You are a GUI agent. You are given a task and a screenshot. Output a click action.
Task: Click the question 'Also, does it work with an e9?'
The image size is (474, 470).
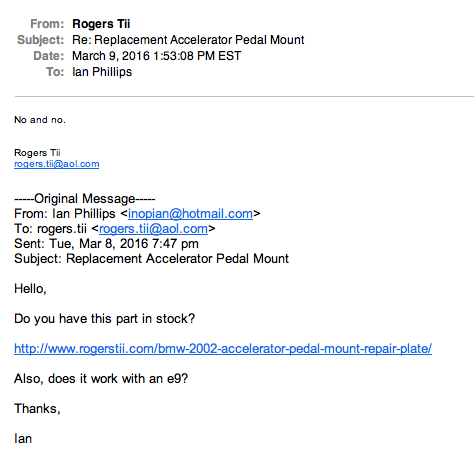tap(101, 379)
